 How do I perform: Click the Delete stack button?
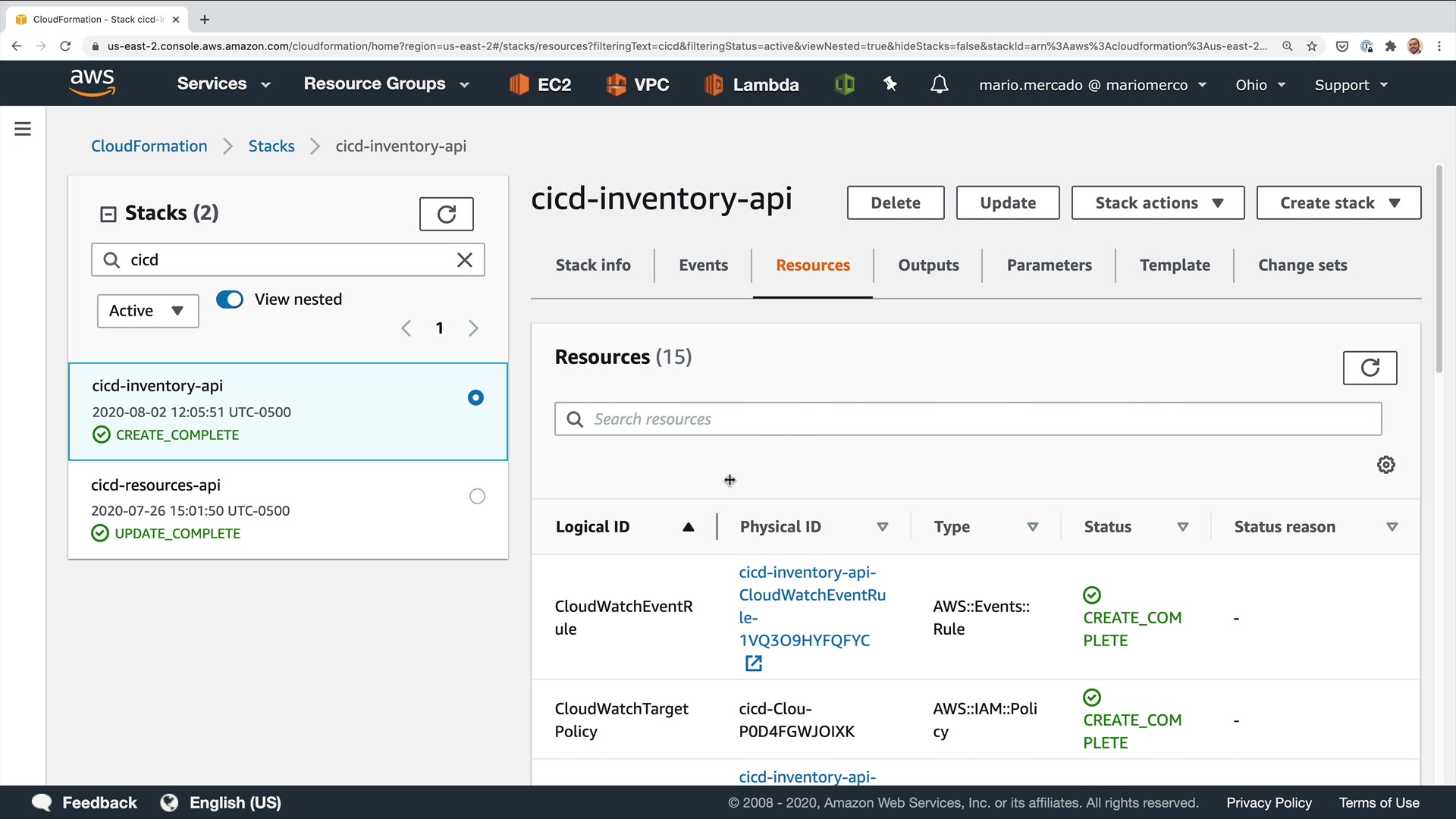pyautogui.click(x=895, y=203)
